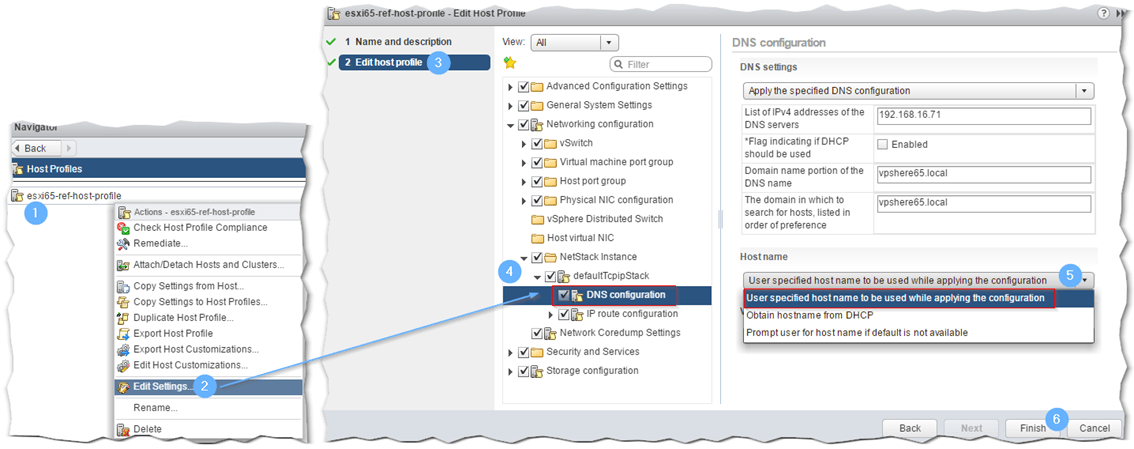Select step 2 Edit host profile
Image resolution: width=1134 pixels, height=449 pixels.
click(414, 62)
